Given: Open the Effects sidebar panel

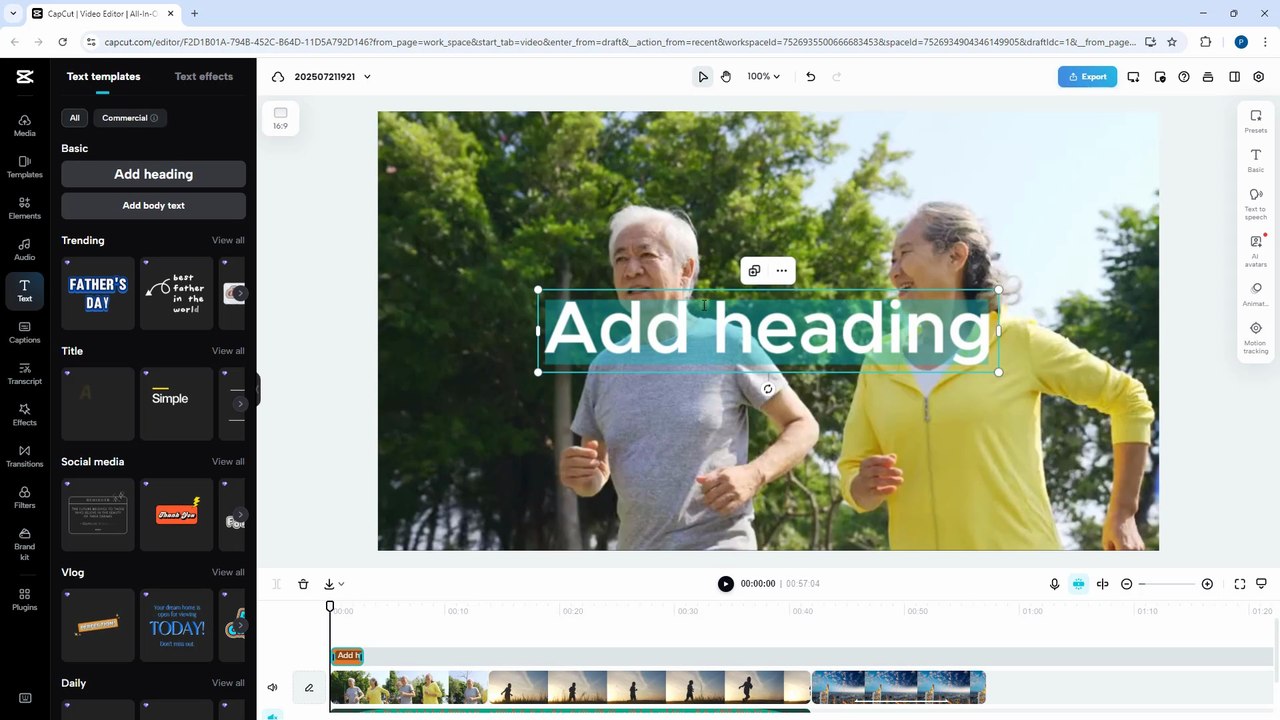Looking at the screenshot, I should 24,414.
